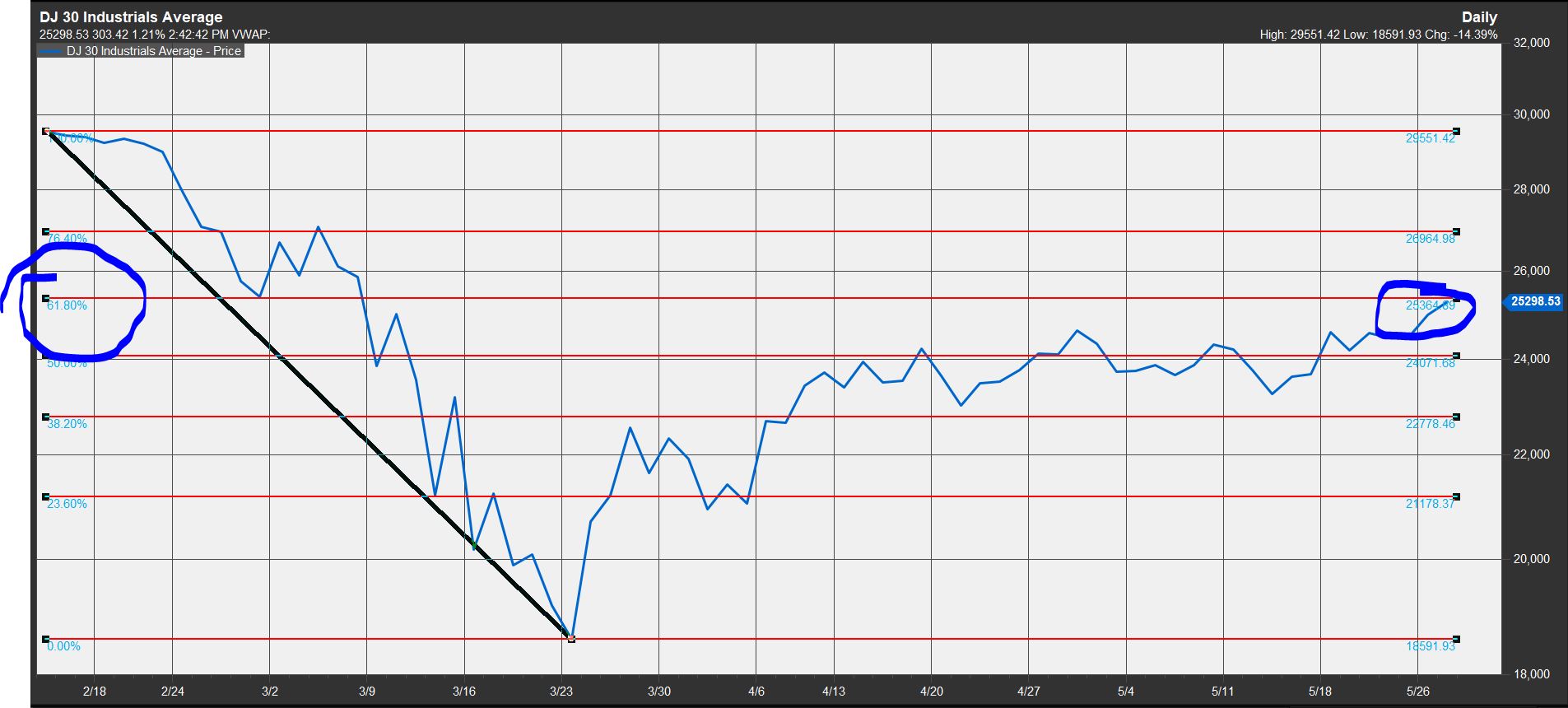Image resolution: width=1568 pixels, height=708 pixels.
Task: Click the 22778.46 Fibonacci price label
Action: (x=1431, y=424)
